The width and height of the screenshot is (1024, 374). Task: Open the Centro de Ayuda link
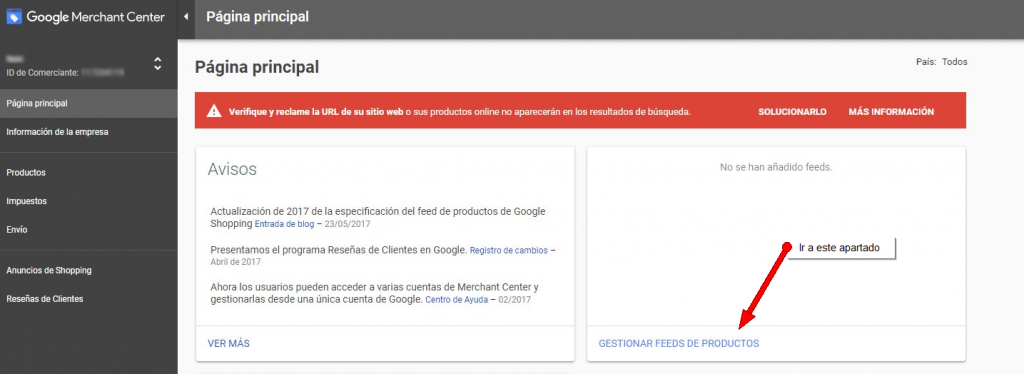click(x=456, y=300)
